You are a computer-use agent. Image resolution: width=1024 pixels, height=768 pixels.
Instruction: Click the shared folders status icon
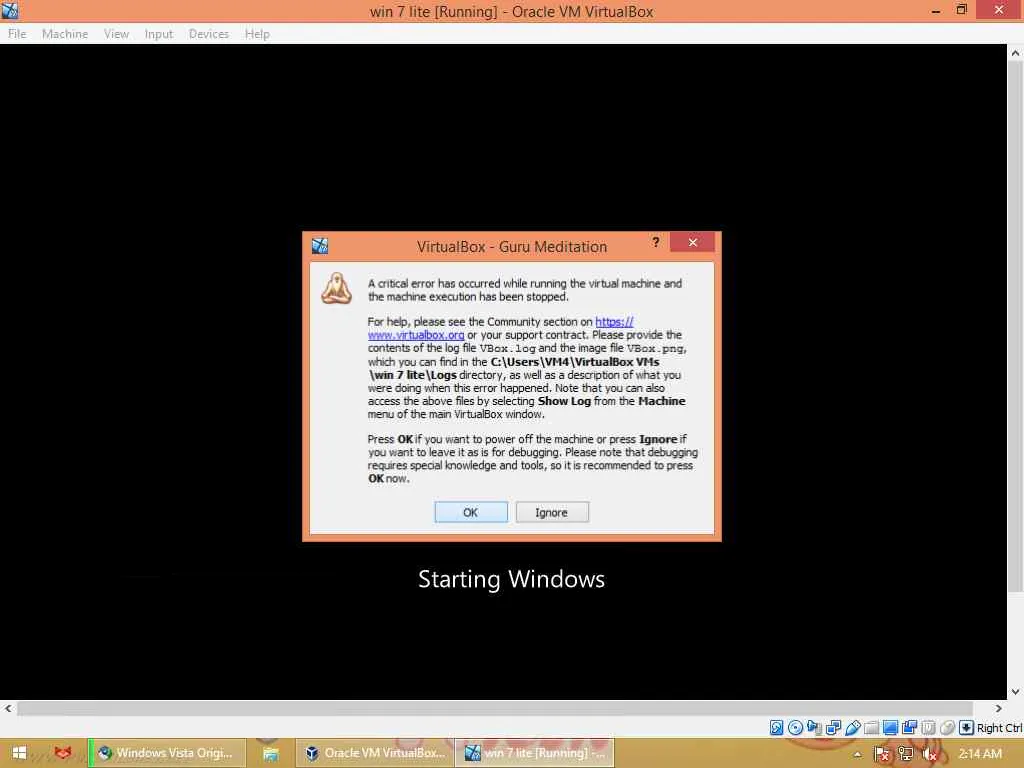[871, 728]
